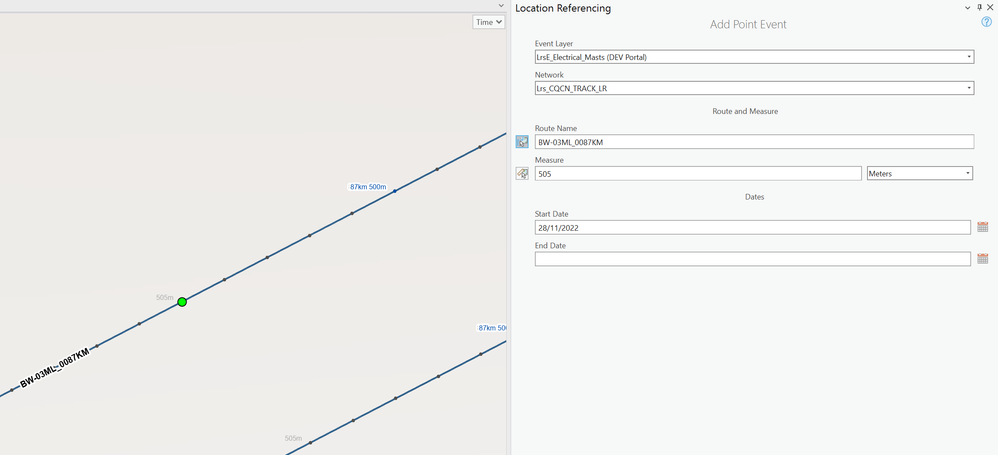The width and height of the screenshot is (998, 455).
Task: Click the Measure value field
Action: tap(697, 173)
